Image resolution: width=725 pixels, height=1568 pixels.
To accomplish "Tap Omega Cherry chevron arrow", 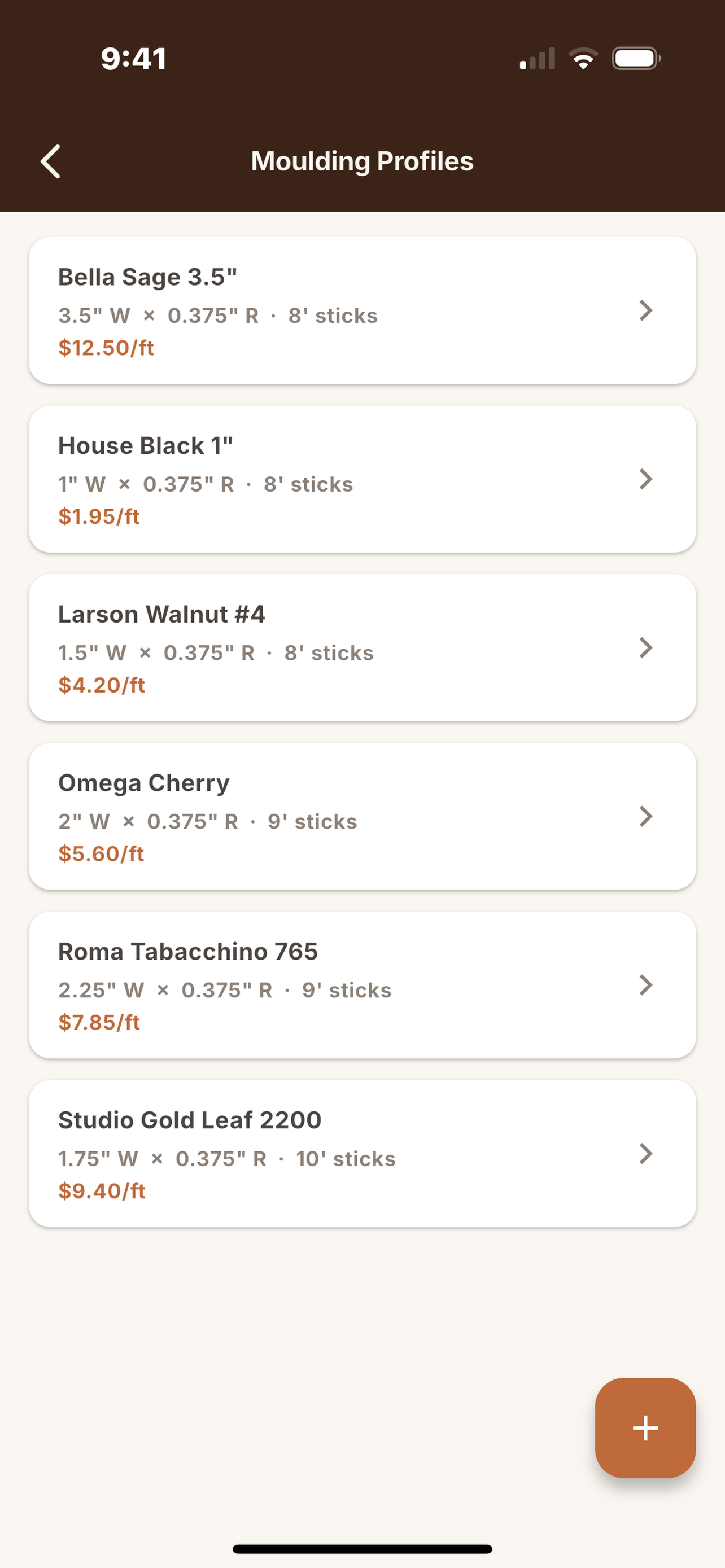I will point(646,816).
